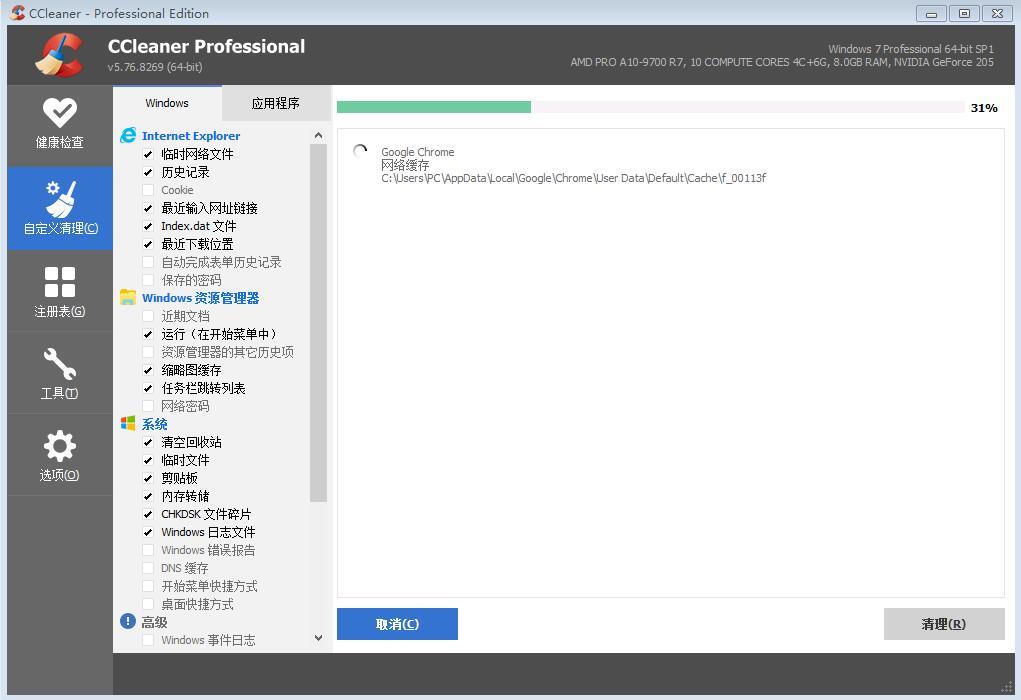Minimize the CCleaner window
This screenshot has width=1021, height=700.
click(x=931, y=13)
